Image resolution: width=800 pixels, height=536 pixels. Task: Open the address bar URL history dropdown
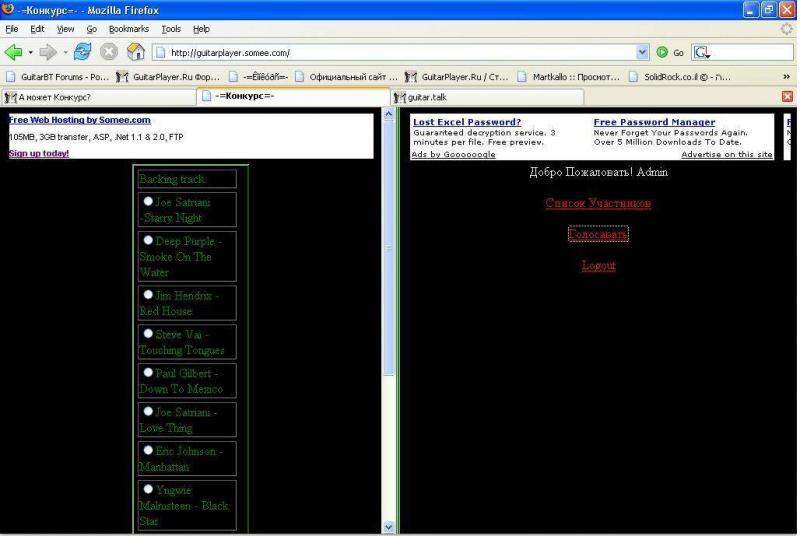[643, 52]
